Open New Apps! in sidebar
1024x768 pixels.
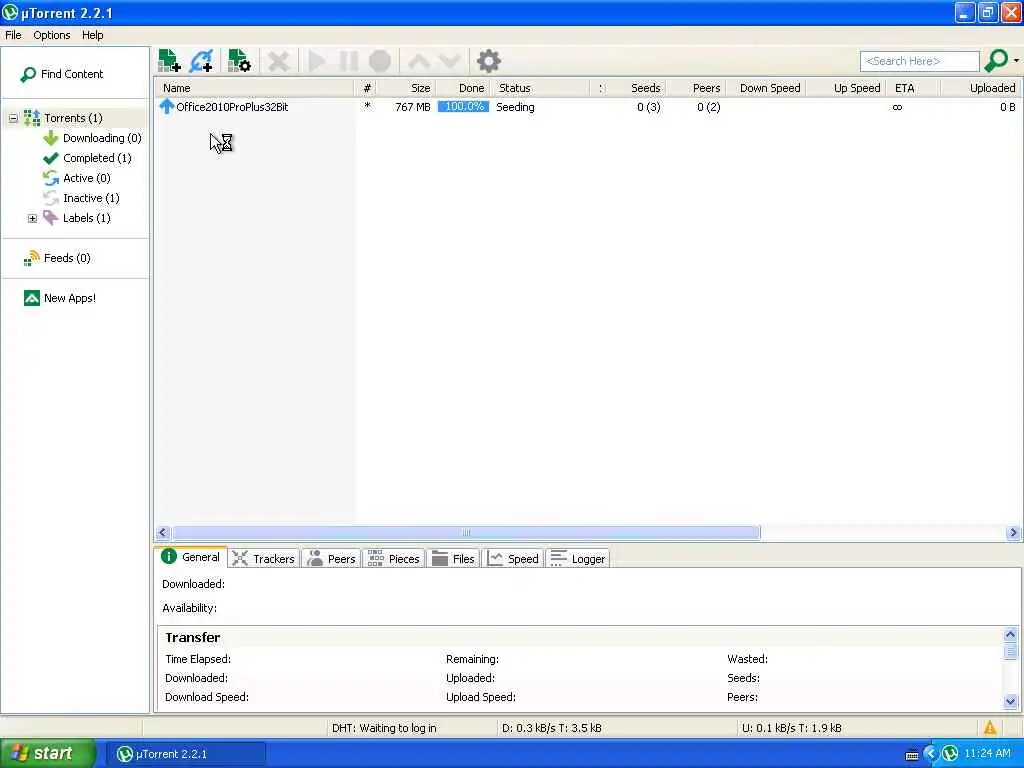[60, 298]
